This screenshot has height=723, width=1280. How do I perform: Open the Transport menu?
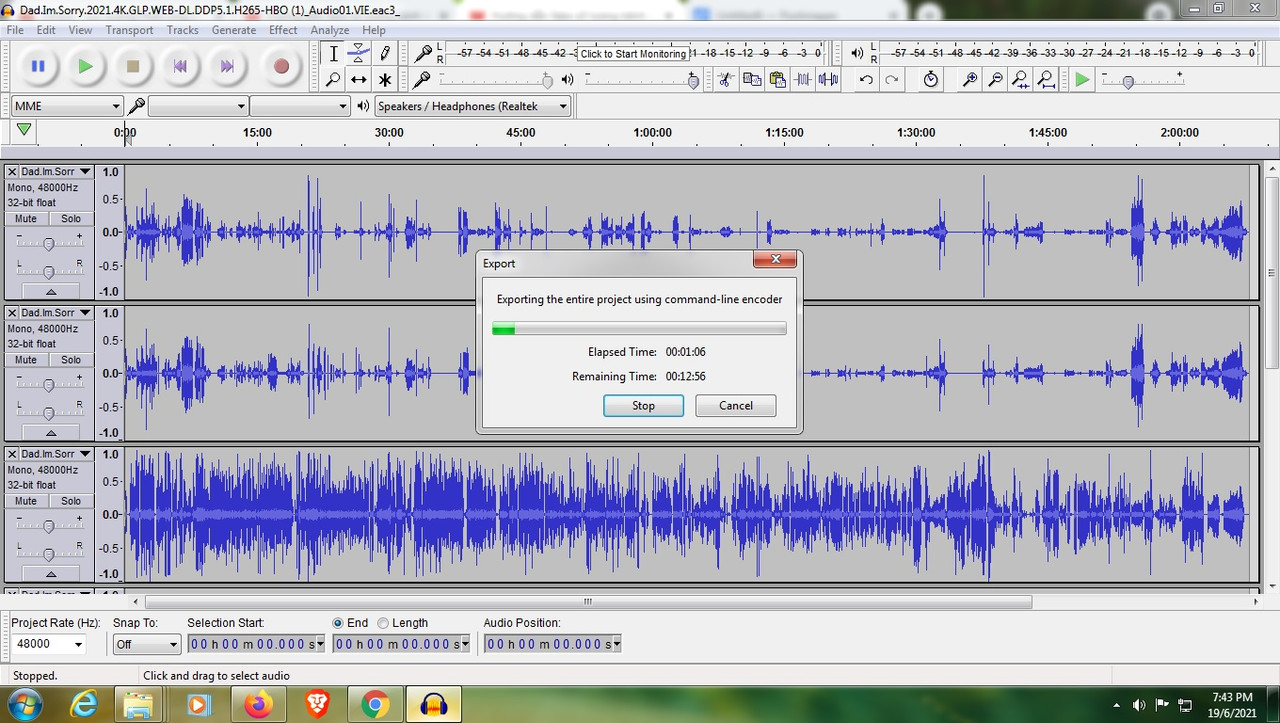129,30
